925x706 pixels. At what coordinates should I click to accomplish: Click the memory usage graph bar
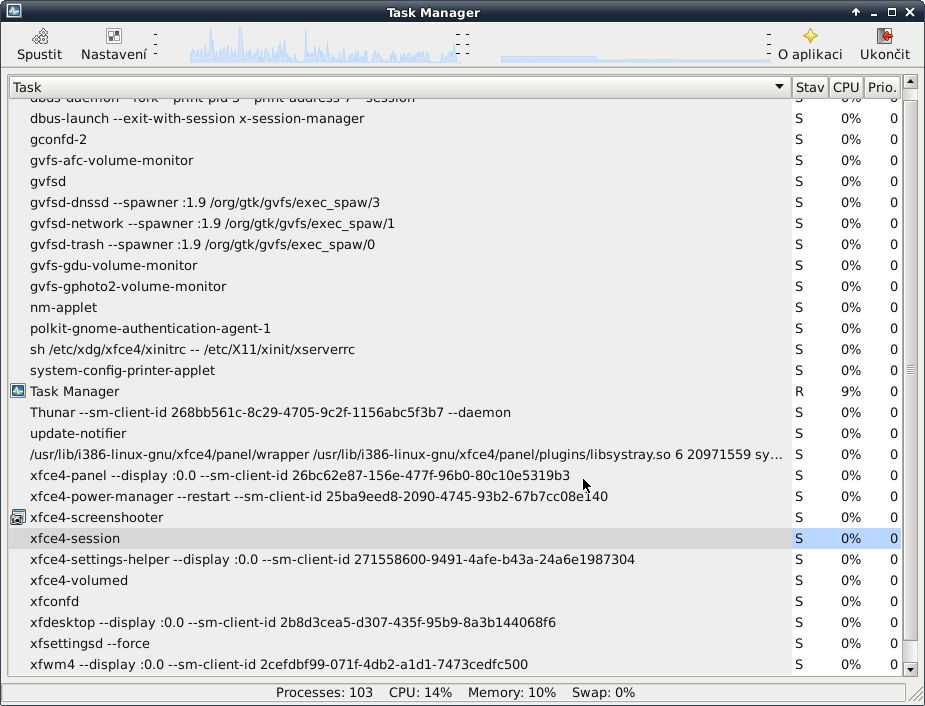[635, 59]
